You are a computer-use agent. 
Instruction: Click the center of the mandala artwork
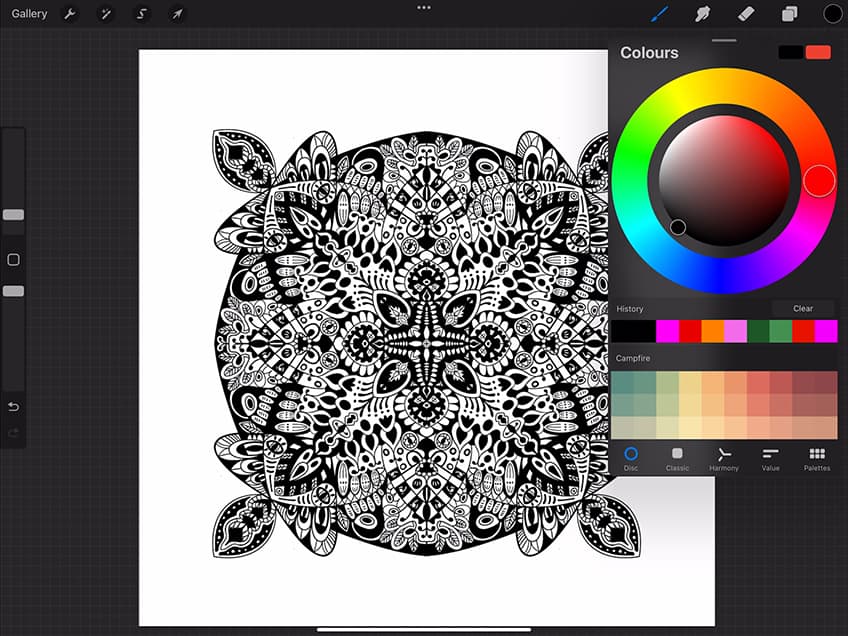(426, 343)
